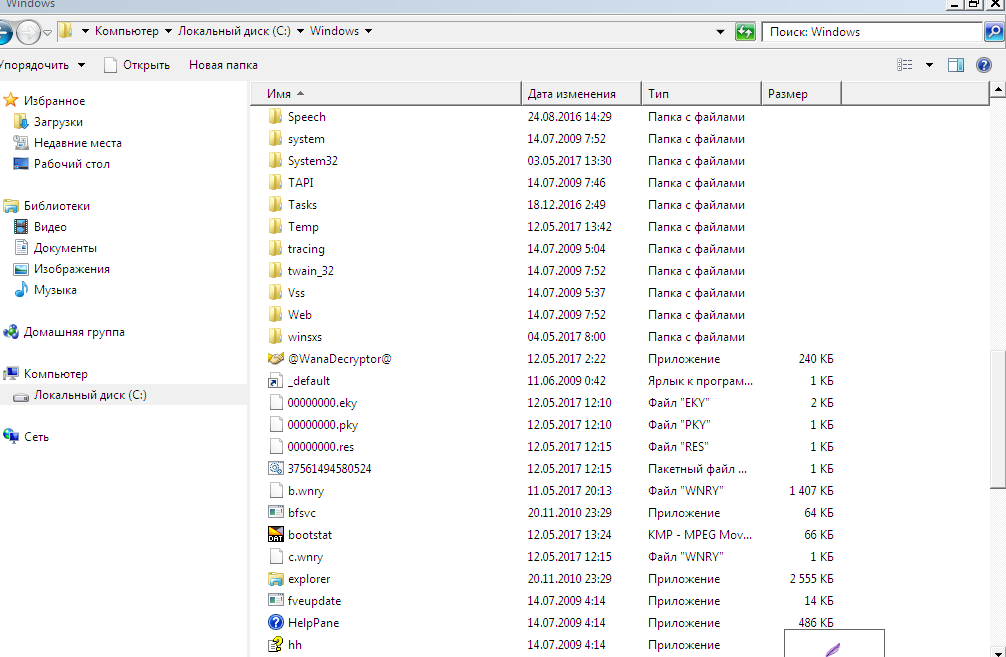Screen dimensions: 1006x657
Task: Click the Speech folder icon
Action: click(275, 116)
